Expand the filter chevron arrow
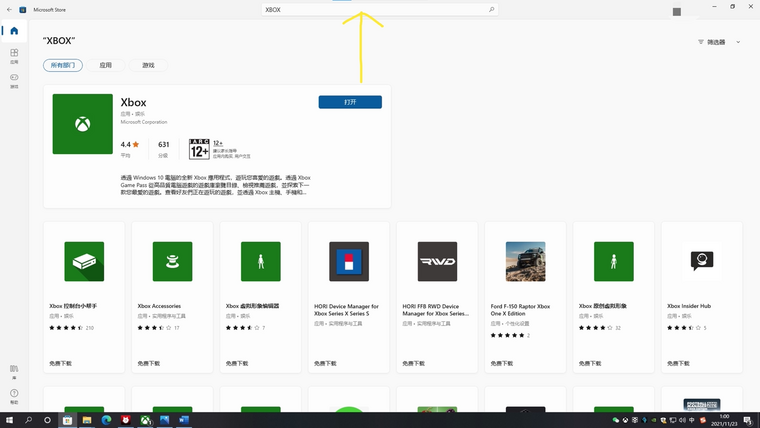This screenshot has height=428, width=760. pyautogui.click(x=738, y=42)
